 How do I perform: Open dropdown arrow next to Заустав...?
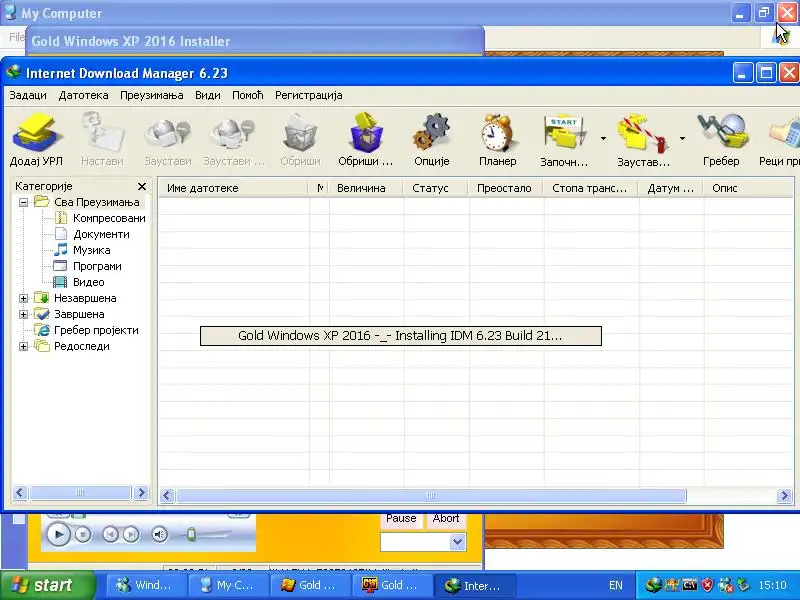tap(682, 138)
